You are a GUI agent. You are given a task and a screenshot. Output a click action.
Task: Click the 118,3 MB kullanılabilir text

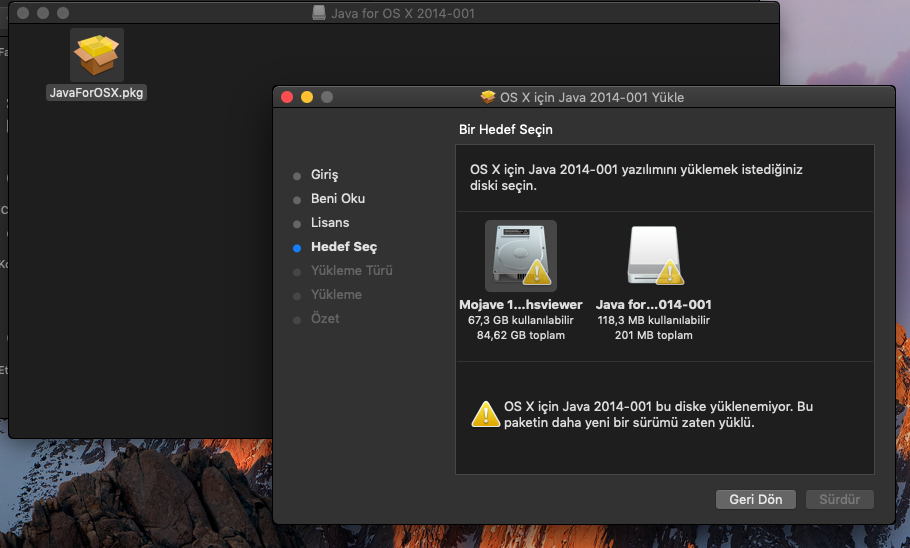click(653, 320)
